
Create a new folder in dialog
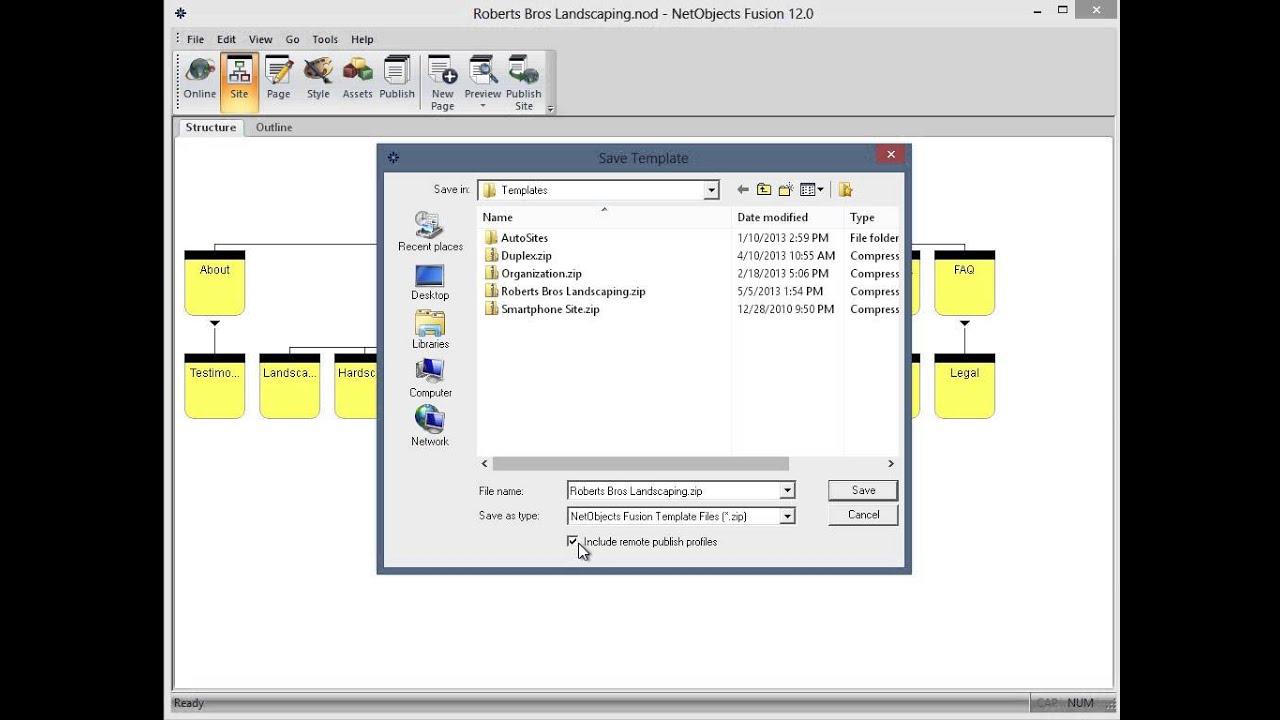786,190
